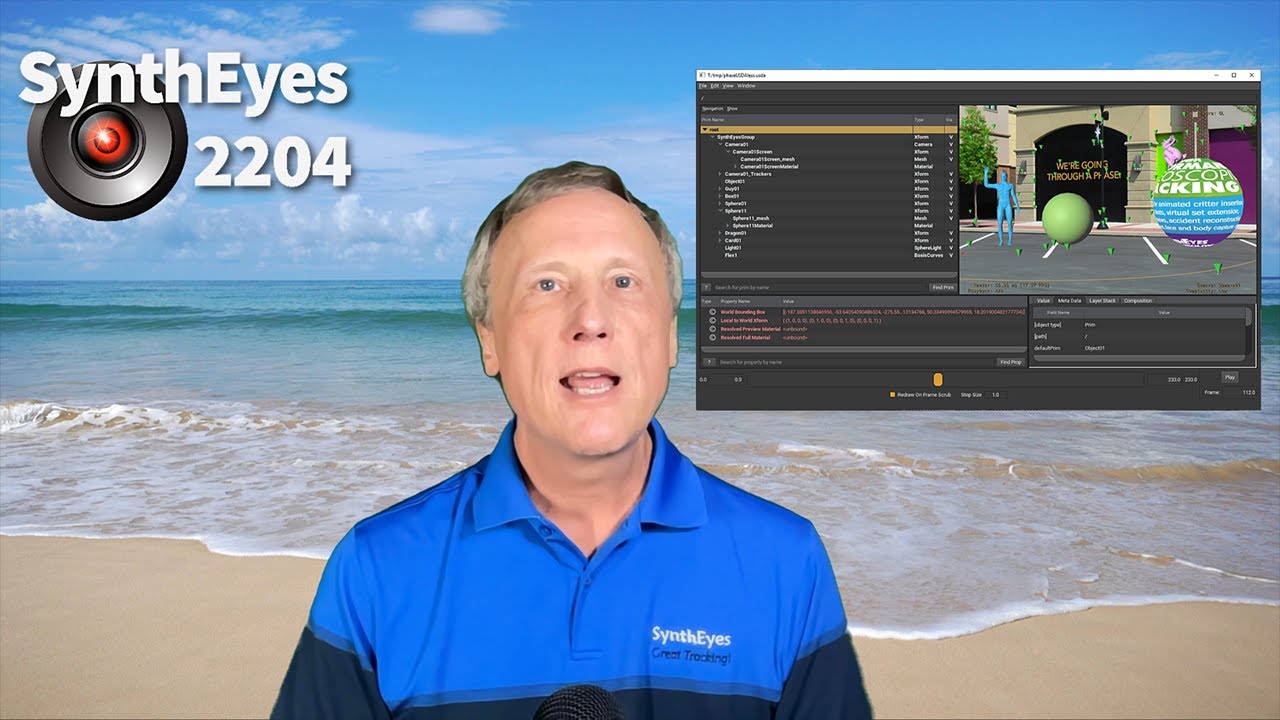Click the property search help question button
1280x720 pixels.
[x=709, y=362]
